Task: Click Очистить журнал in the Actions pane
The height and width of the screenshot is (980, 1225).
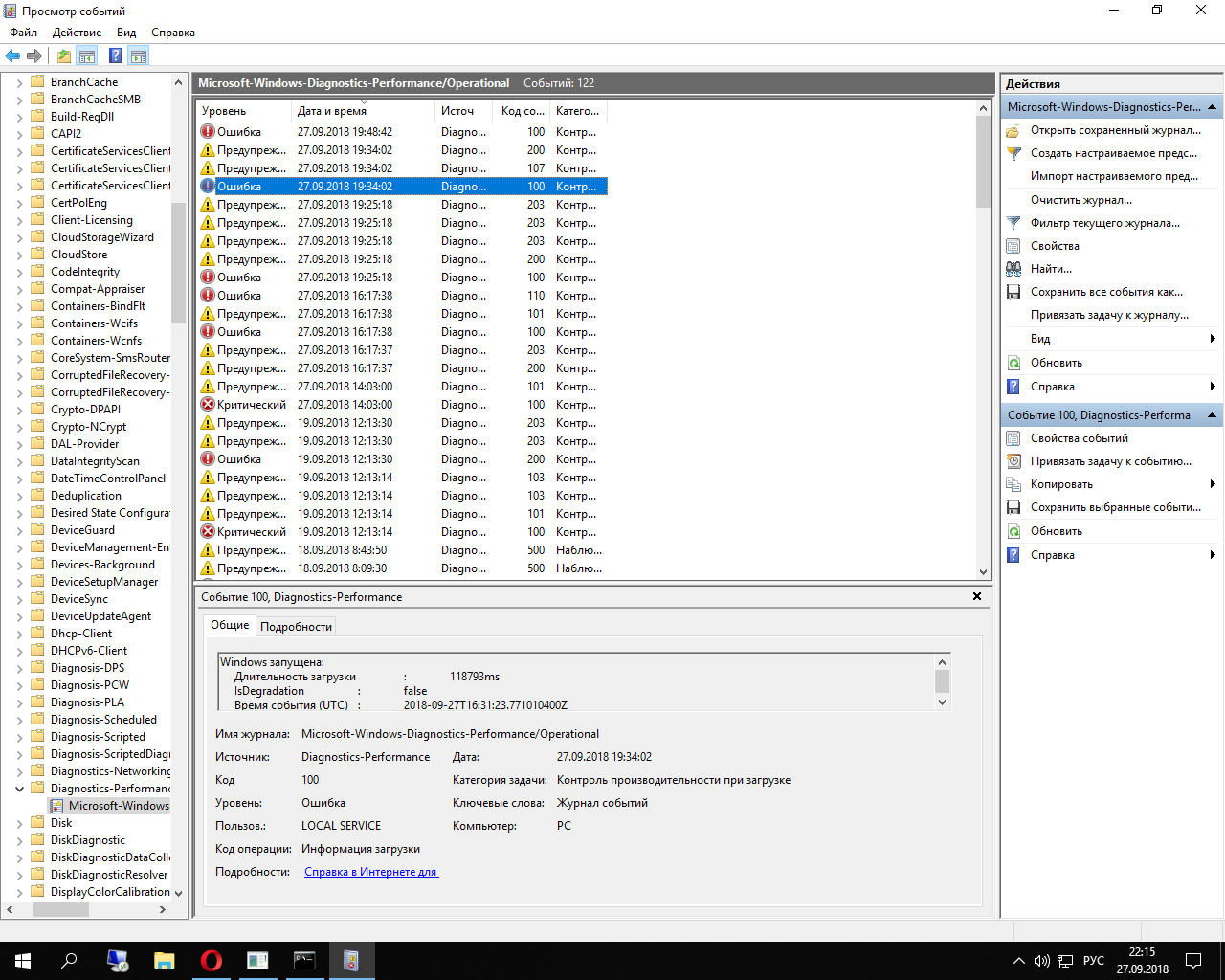Action: pos(1080,200)
